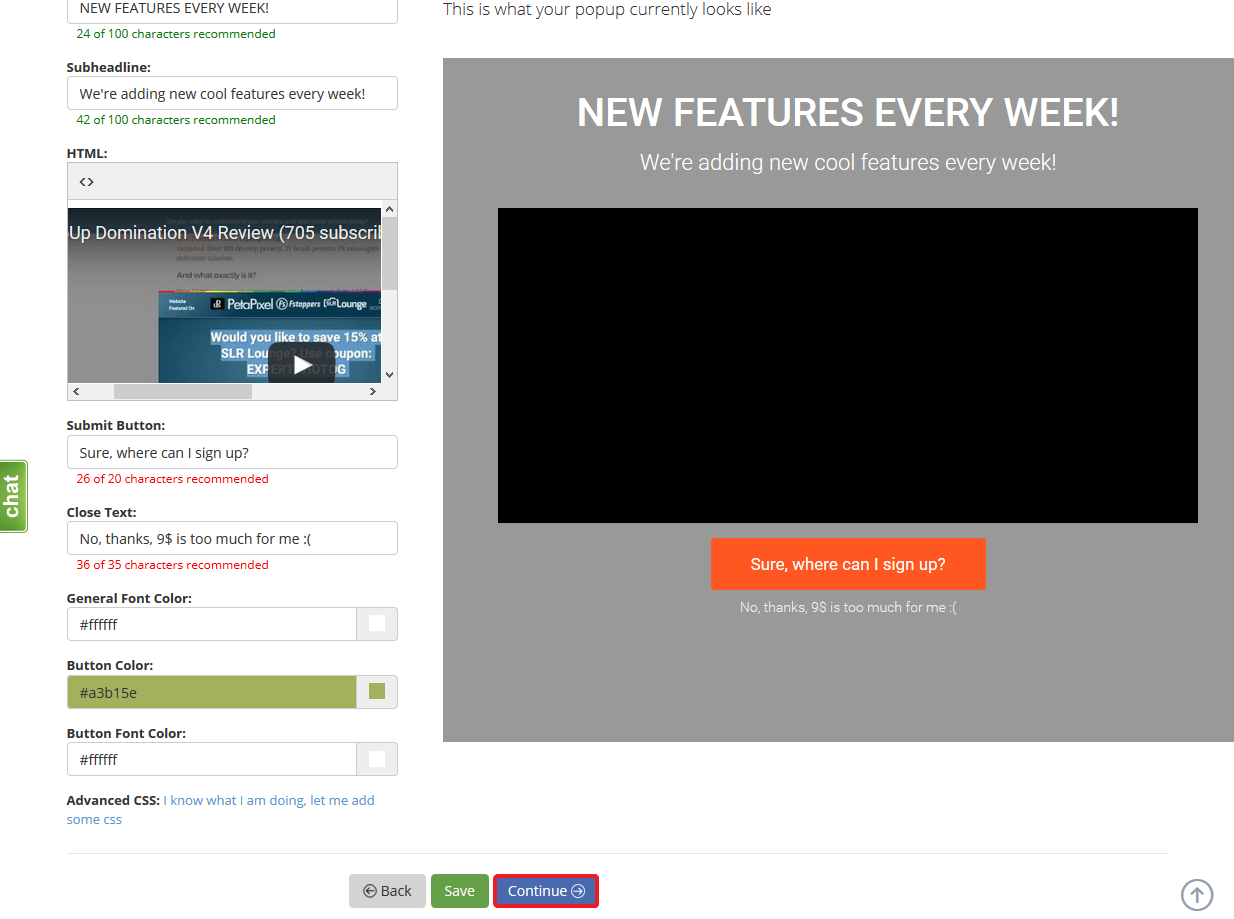The width and height of the screenshot is (1234, 919).
Task: Save the popup settings
Action: click(460, 891)
